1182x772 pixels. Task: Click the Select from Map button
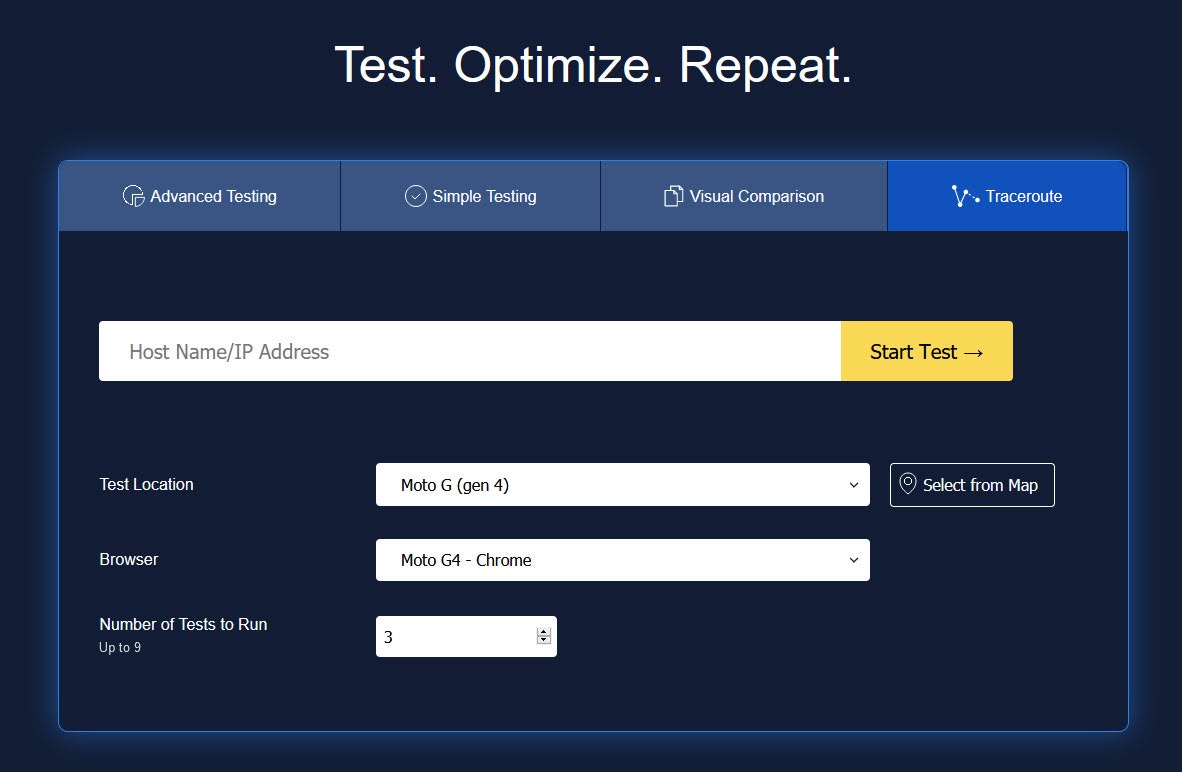point(971,484)
